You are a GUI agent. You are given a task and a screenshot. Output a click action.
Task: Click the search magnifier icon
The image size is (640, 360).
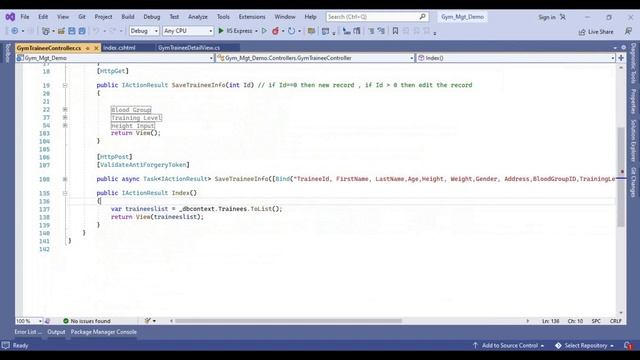click(x=422, y=17)
